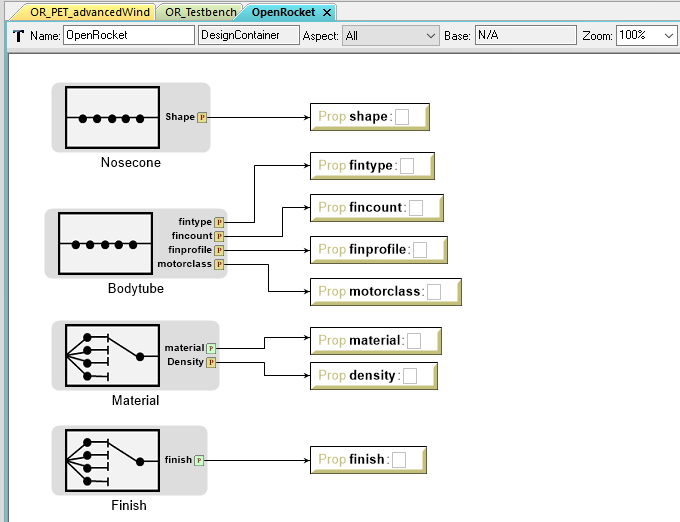This screenshot has width=680, height=522.
Task: Click the value box in Prop finish
Action: (x=399, y=460)
